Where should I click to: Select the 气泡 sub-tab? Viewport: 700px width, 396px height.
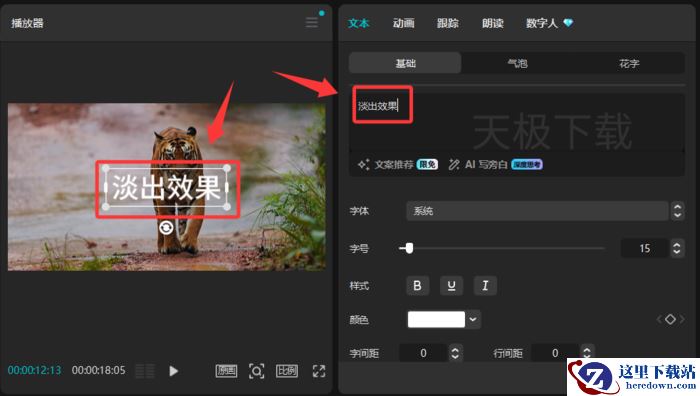(x=517, y=63)
